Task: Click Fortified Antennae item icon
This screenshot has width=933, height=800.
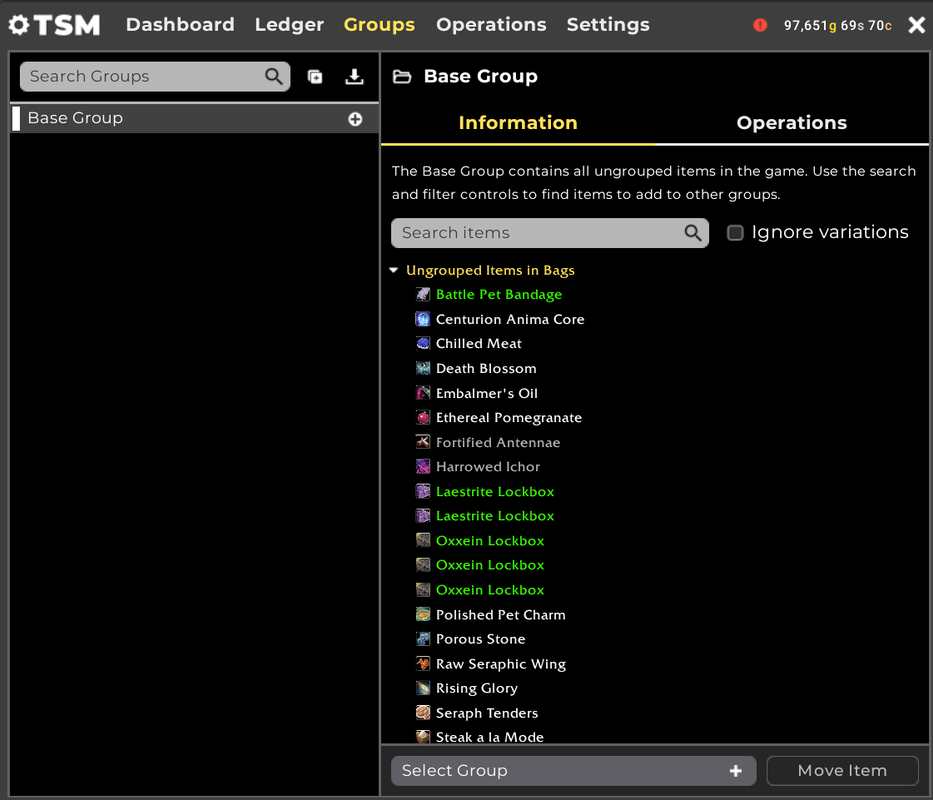Action: point(423,442)
